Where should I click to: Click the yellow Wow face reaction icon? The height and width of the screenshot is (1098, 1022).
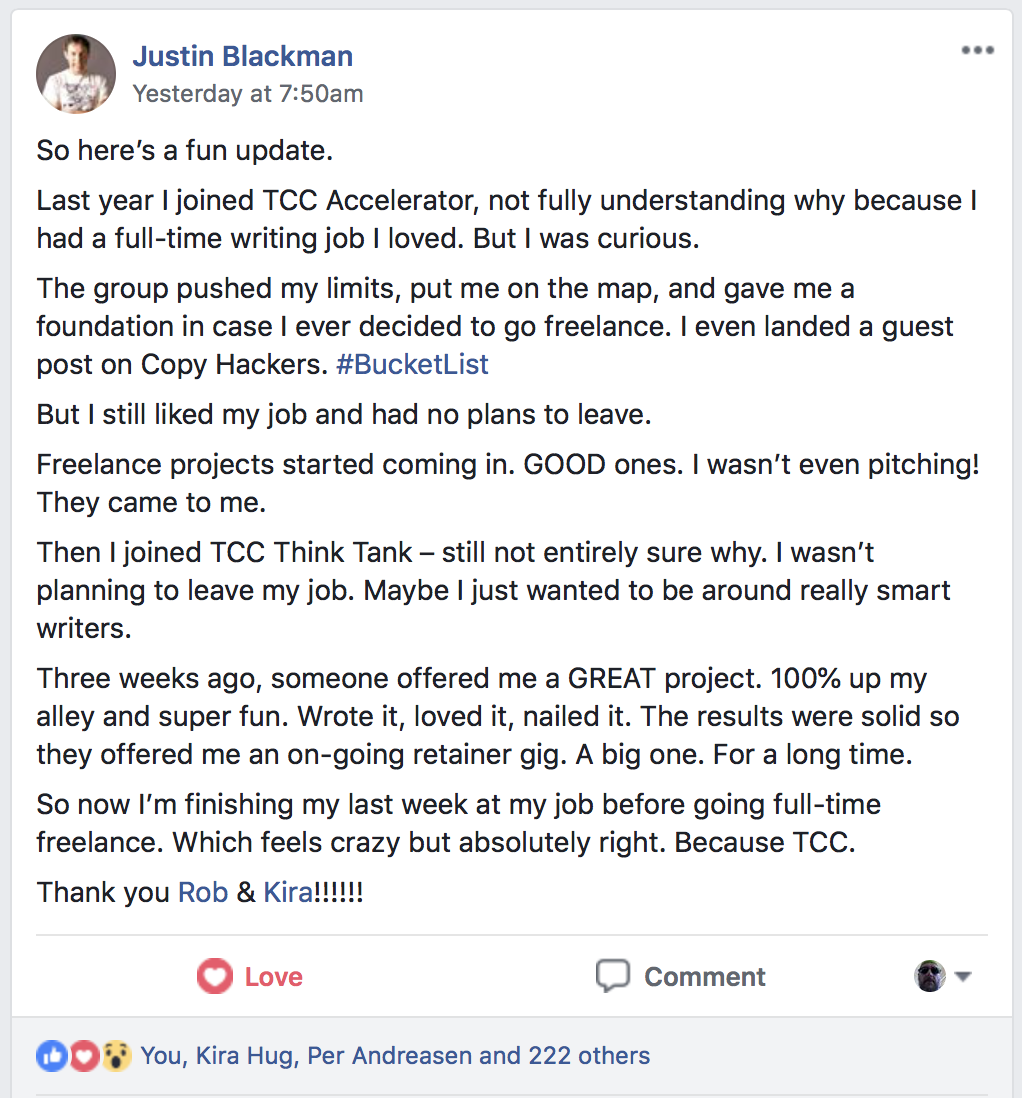(116, 1056)
